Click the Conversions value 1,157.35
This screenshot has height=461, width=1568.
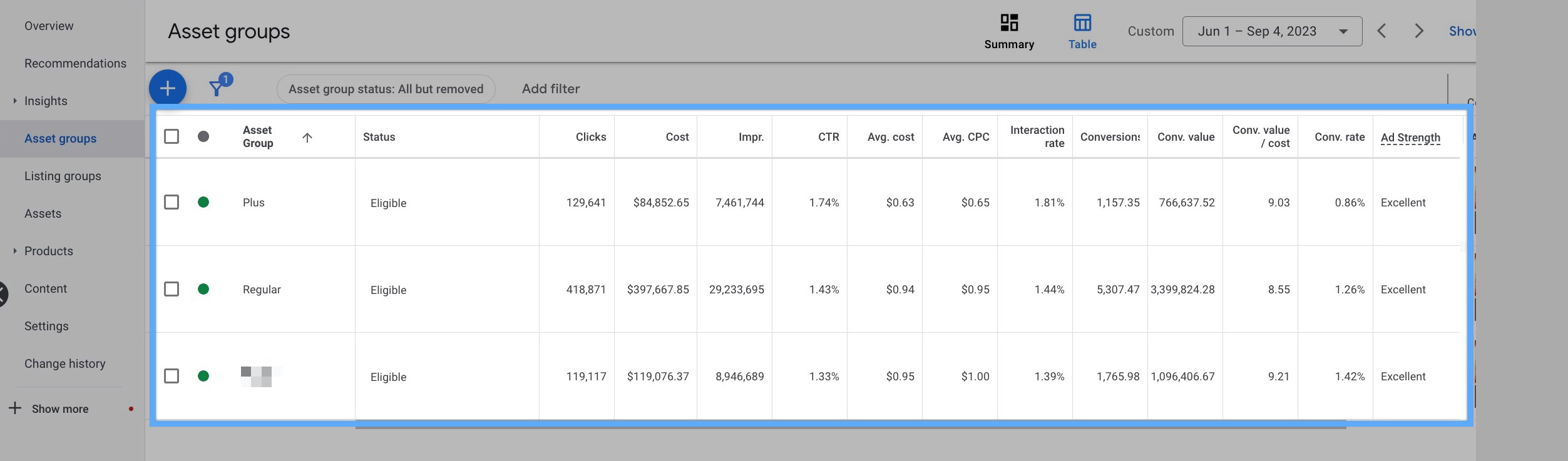click(x=1118, y=203)
